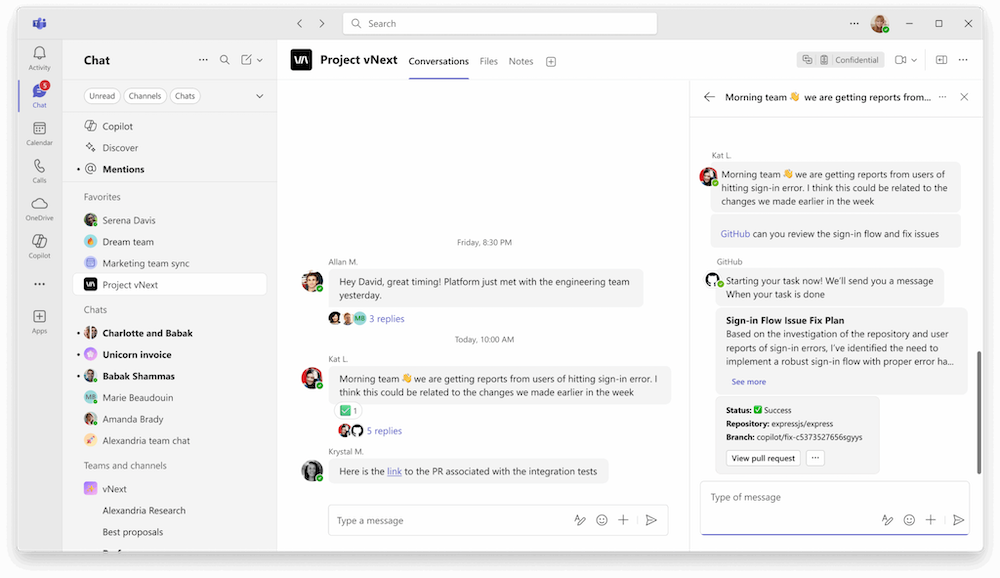
Task: Open message formatting options
Action: pyautogui.click(x=580, y=520)
